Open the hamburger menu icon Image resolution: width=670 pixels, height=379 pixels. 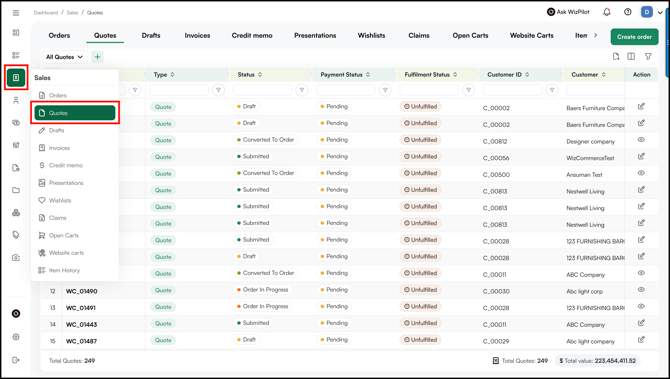click(x=16, y=13)
